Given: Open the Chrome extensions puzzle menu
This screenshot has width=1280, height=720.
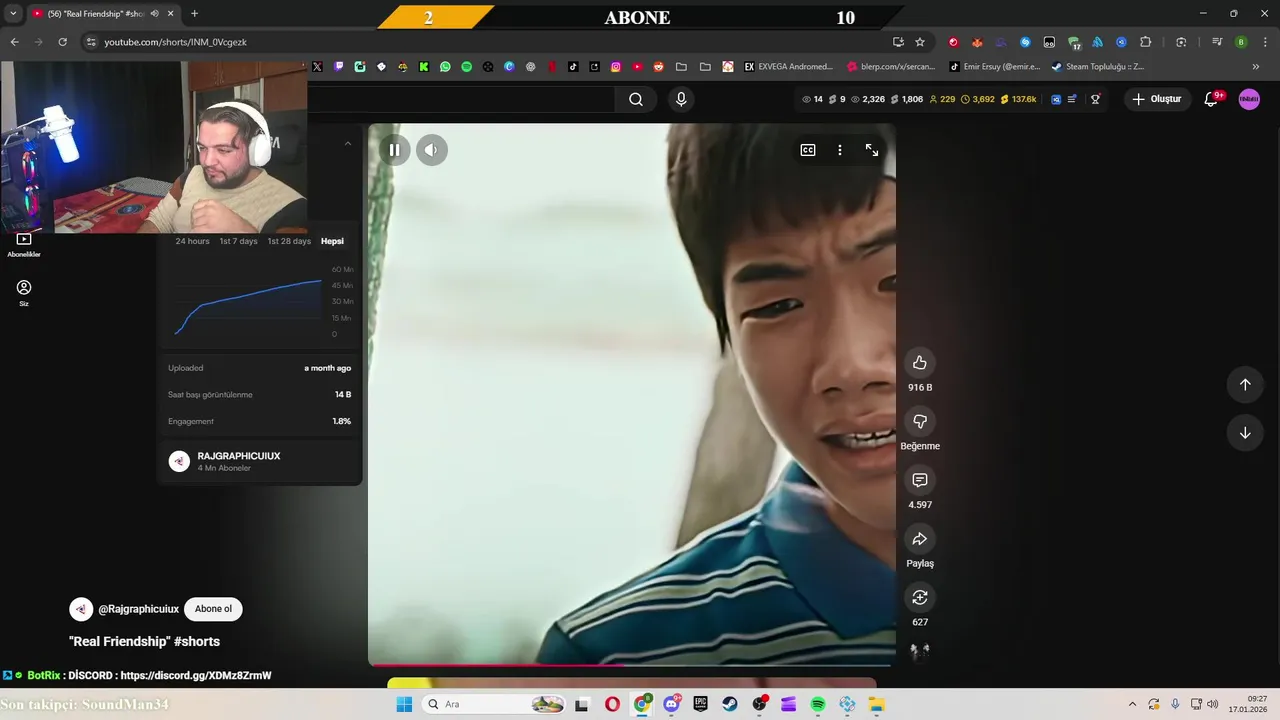Looking at the screenshot, I should pos(1146,42).
